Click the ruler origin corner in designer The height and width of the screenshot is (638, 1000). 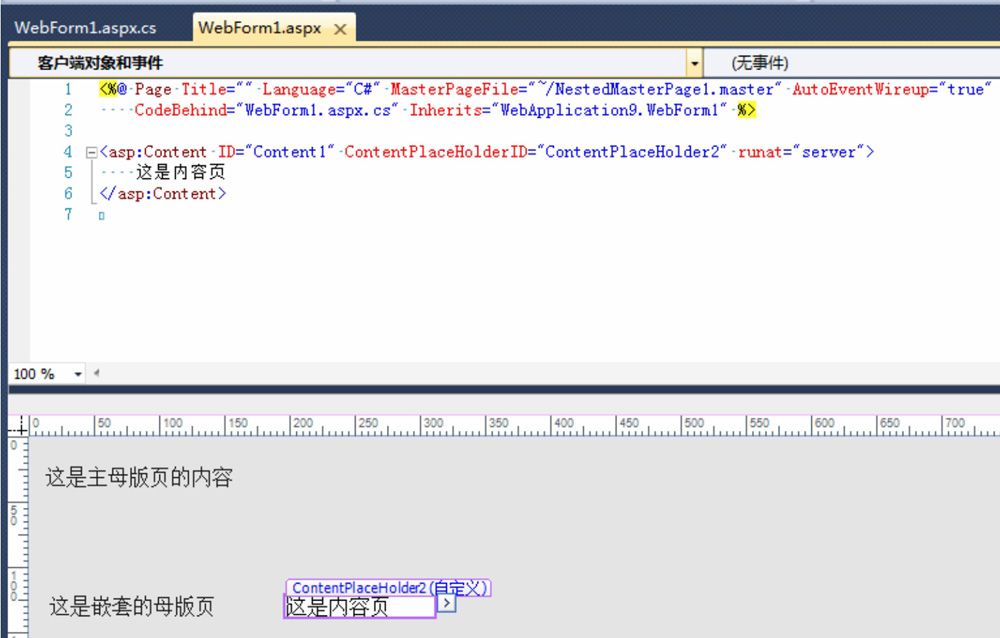19,426
